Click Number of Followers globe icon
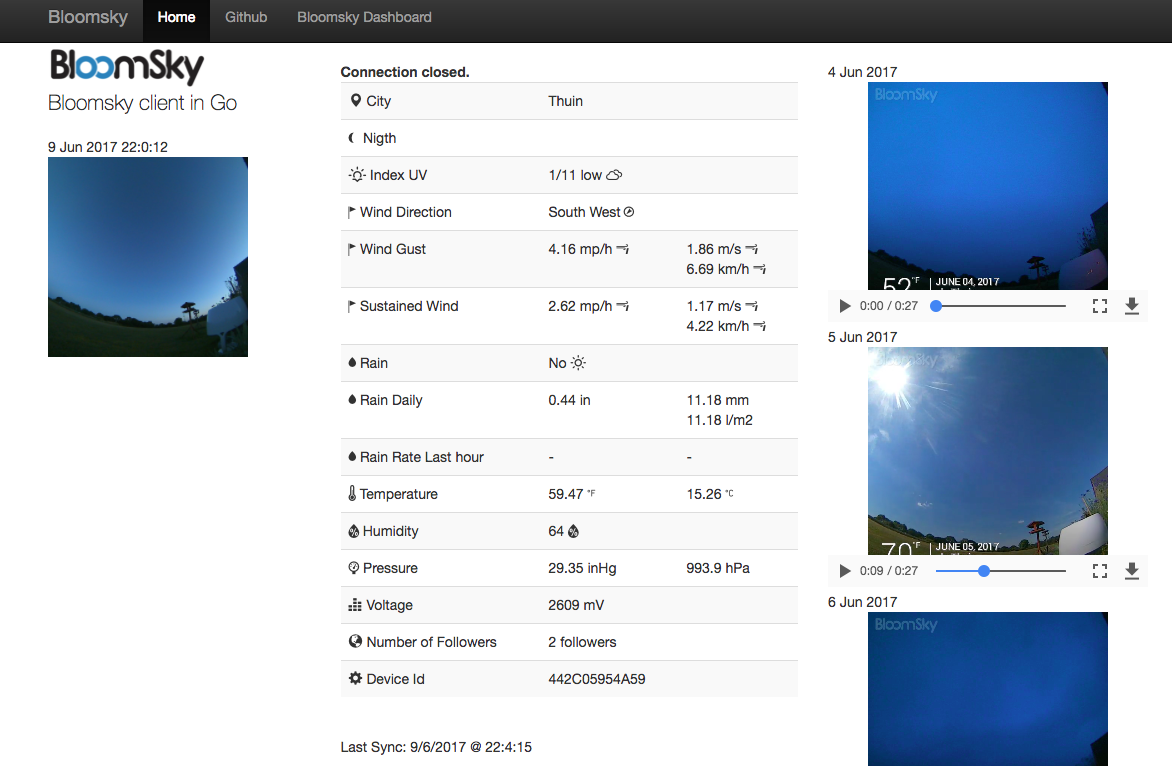 pos(355,641)
